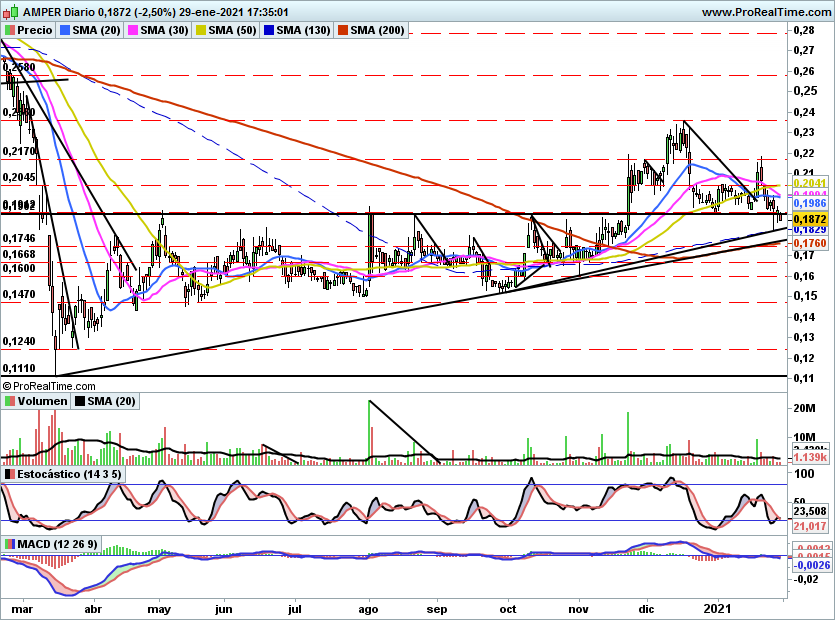Click the black volume SMA (20) swatch
Viewport: 835px width, 620px height.
coord(80,401)
